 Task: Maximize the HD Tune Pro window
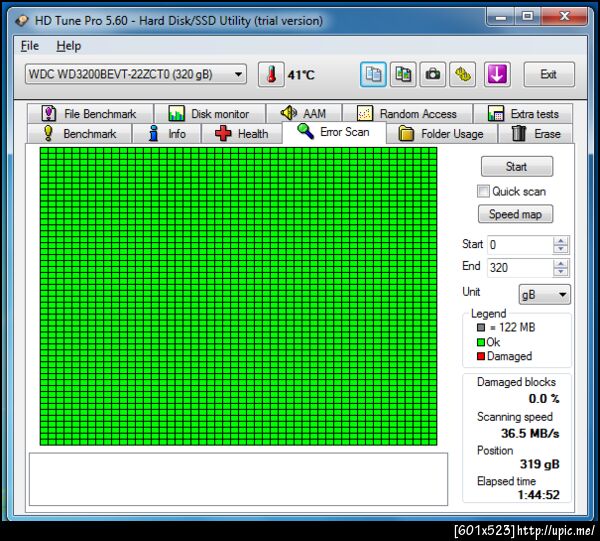click(x=528, y=16)
